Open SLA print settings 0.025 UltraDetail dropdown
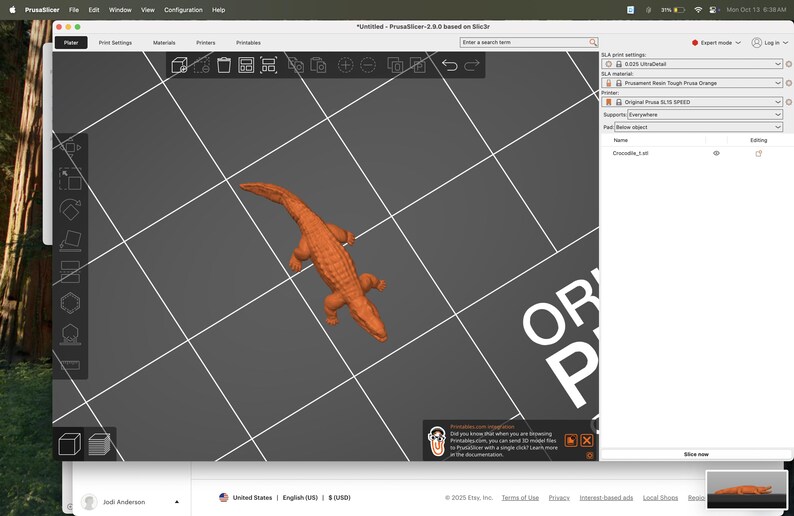The width and height of the screenshot is (794, 516). pos(692,64)
